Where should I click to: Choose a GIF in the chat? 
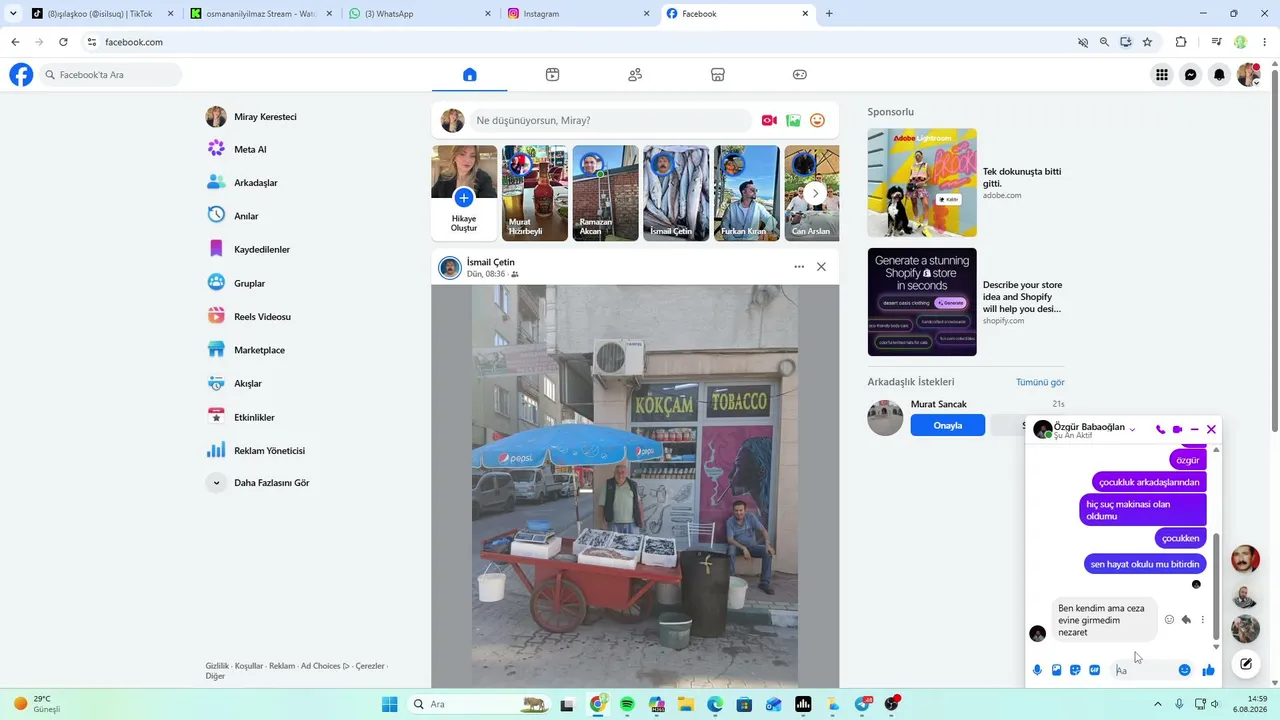(1094, 670)
